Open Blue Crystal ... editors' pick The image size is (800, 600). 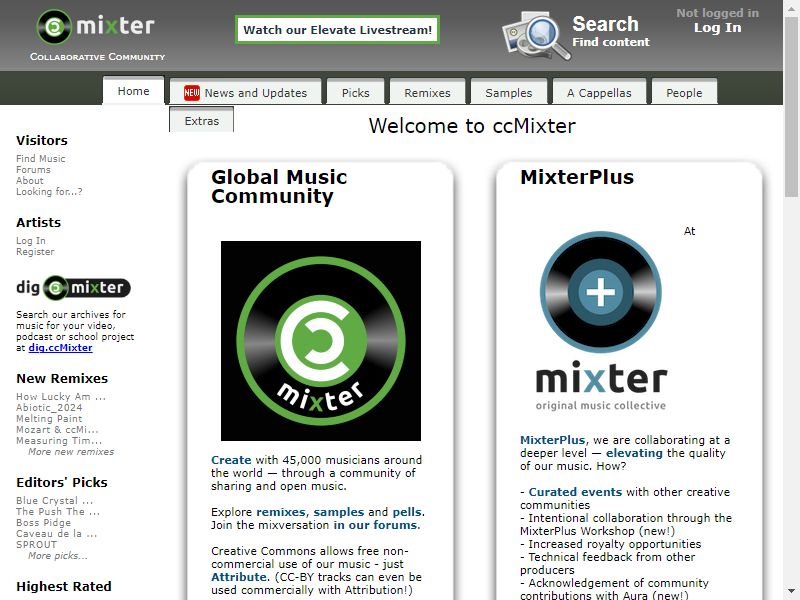55,501
